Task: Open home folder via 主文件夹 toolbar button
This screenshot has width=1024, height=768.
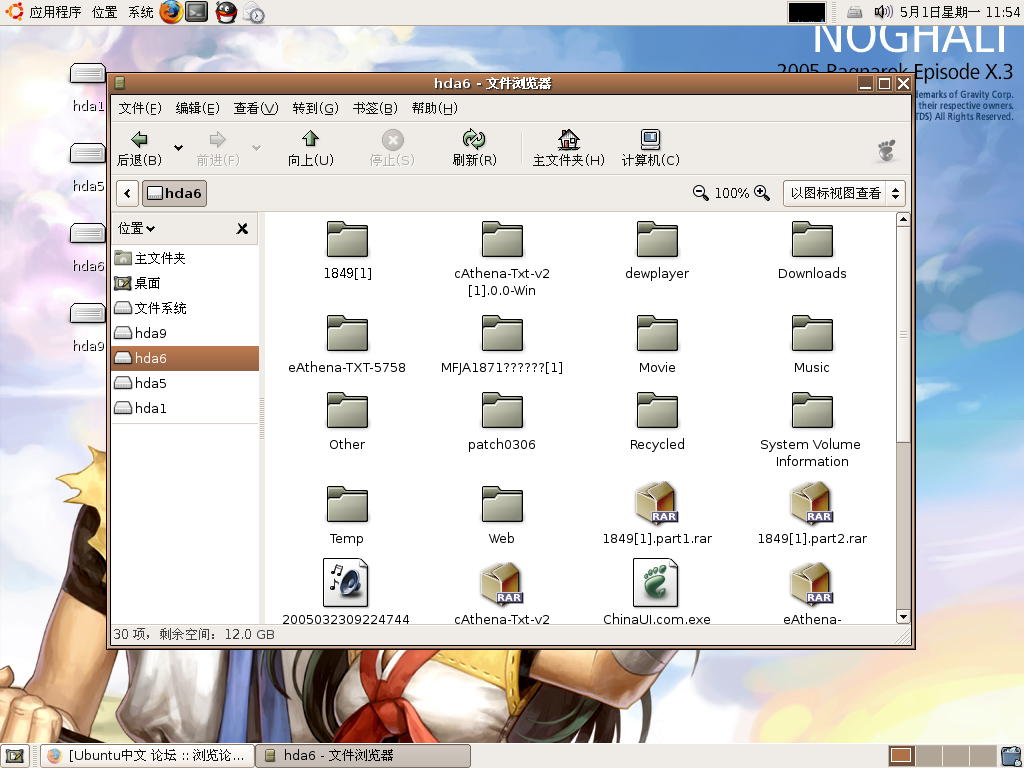Action: [x=568, y=148]
